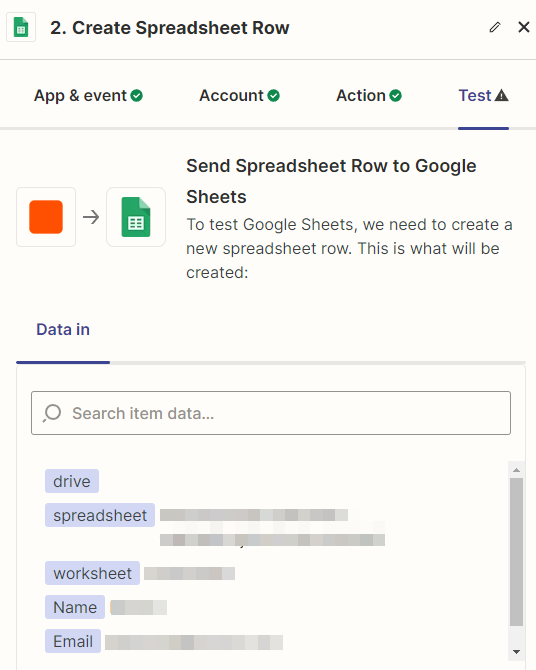Image resolution: width=536 pixels, height=670 pixels.
Task: Close the Create Spreadsheet Row panel
Action: click(524, 27)
